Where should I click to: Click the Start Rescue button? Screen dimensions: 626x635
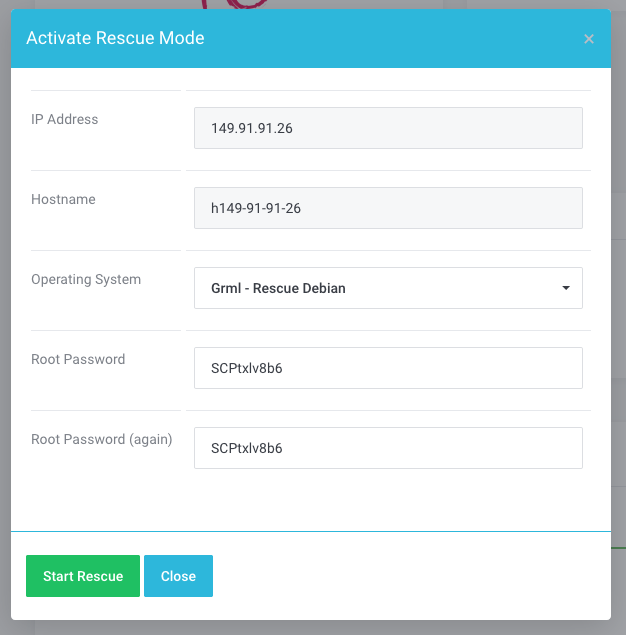click(x=83, y=575)
